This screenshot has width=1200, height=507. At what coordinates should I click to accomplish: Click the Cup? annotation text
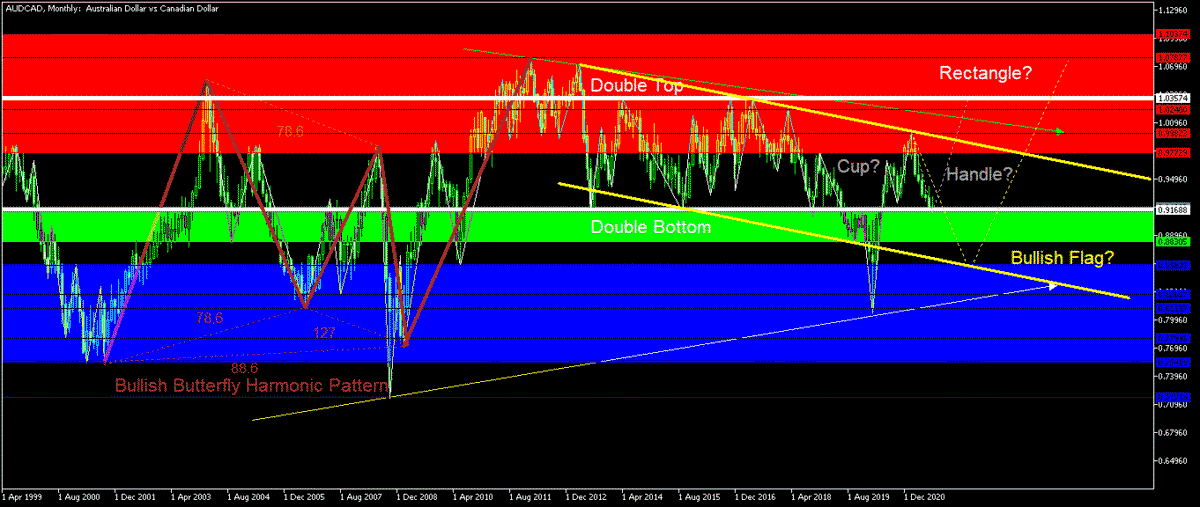point(858,167)
